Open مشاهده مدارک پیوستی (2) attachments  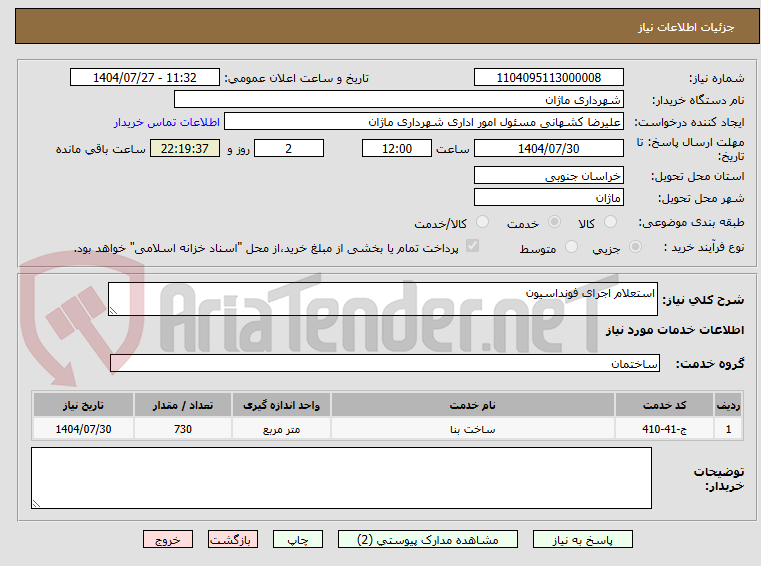pyautogui.click(x=428, y=539)
